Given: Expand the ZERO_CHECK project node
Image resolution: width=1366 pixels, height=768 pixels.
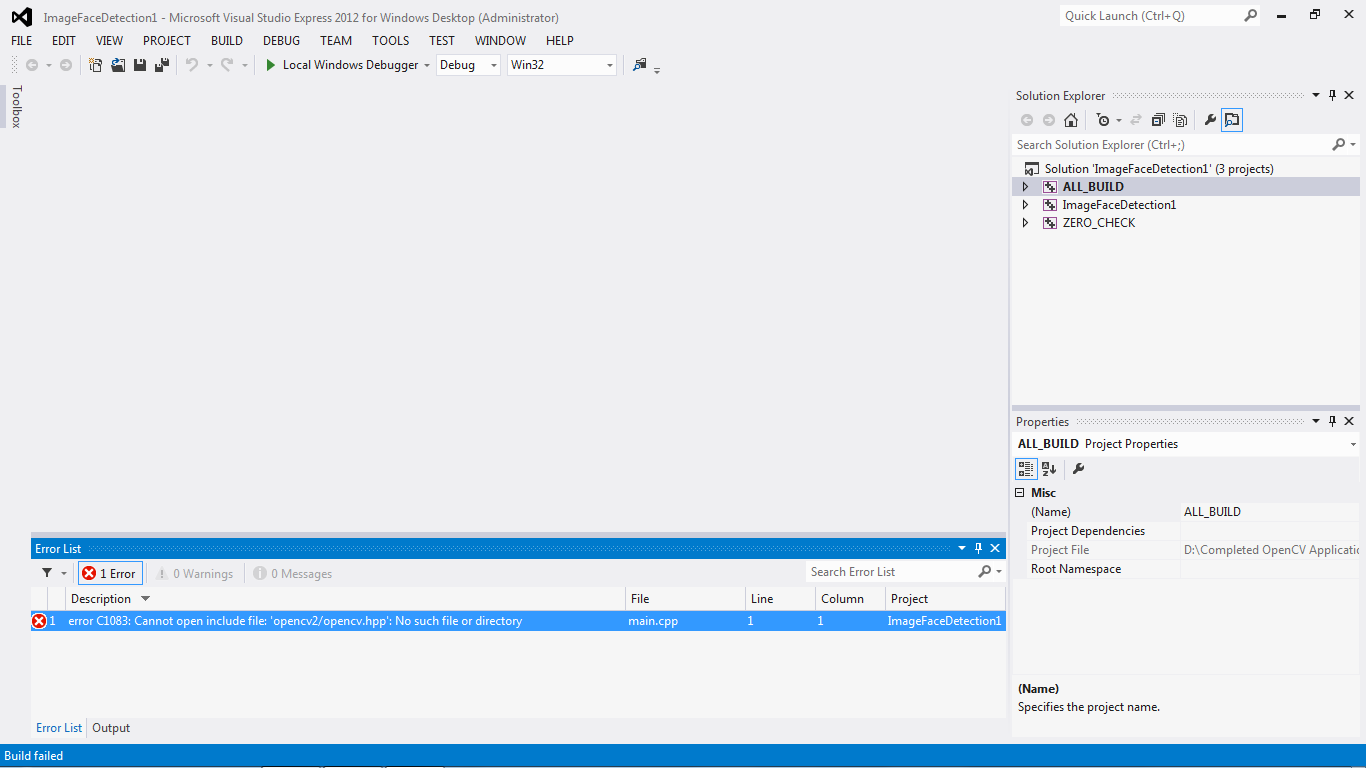Looking at the screenshot, I should coord(1025,223).
